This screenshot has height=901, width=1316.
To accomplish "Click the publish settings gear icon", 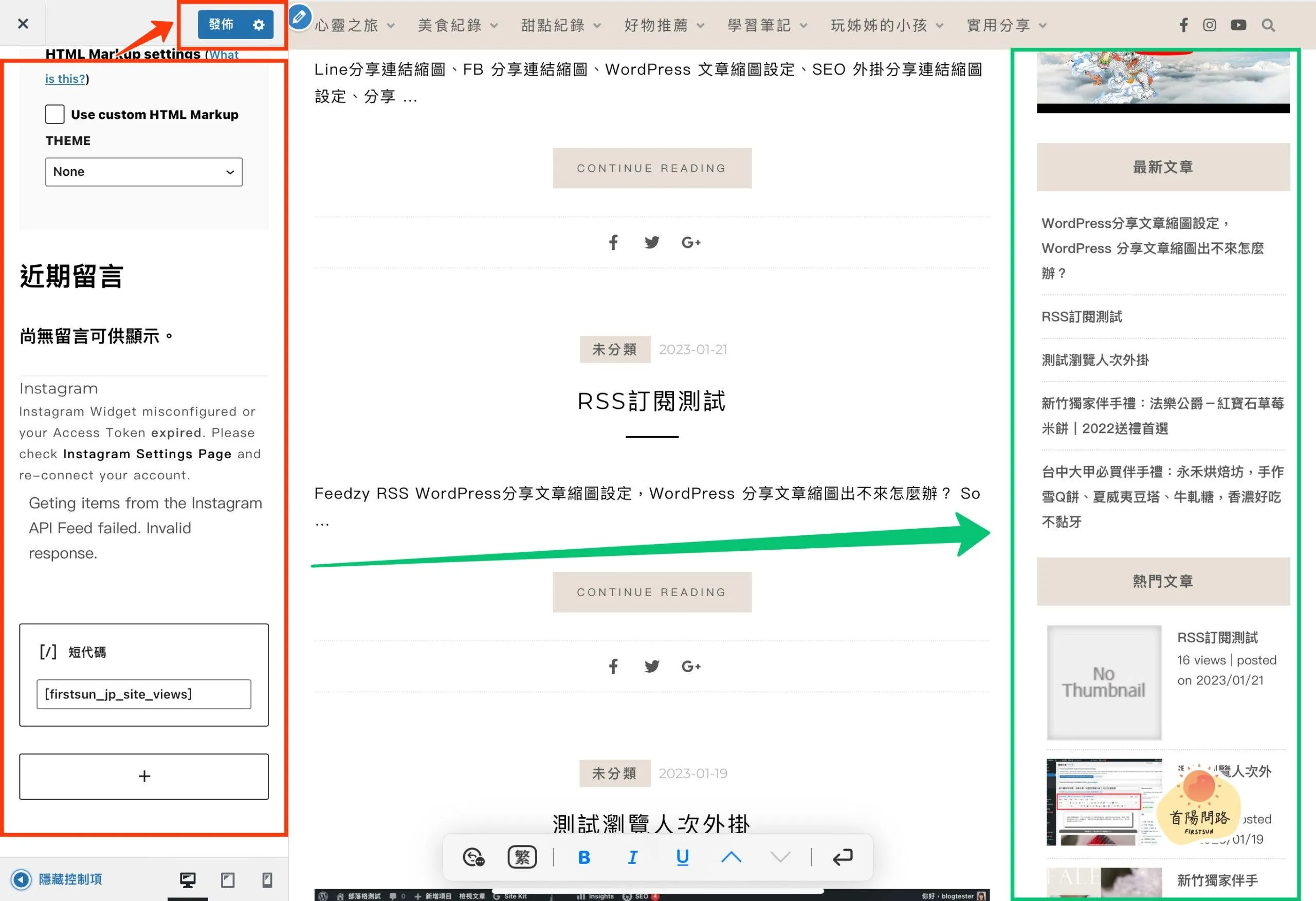I will [259, 25].
